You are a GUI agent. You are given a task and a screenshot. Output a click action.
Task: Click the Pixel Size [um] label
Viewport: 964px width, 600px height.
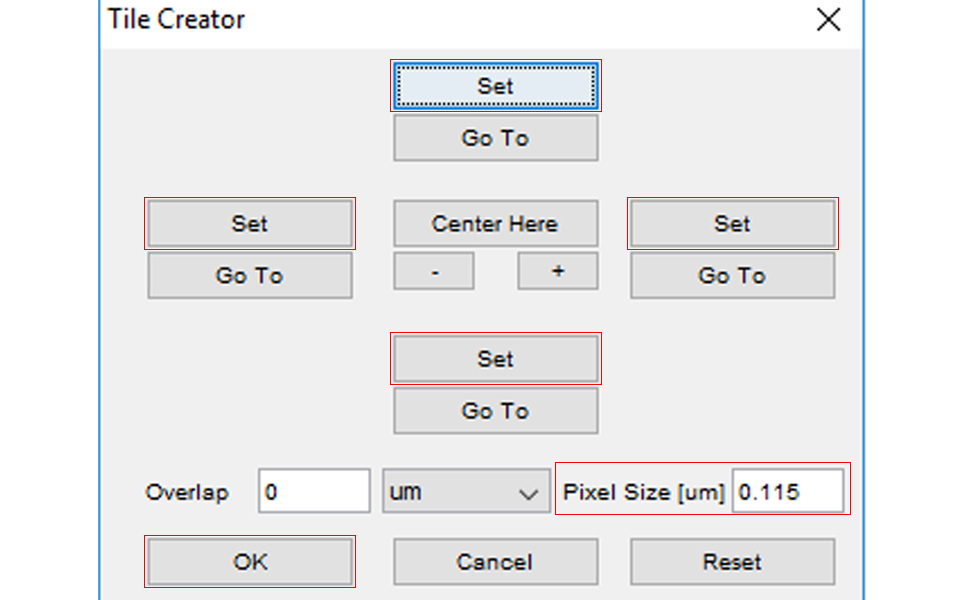(x=643, y=492)
